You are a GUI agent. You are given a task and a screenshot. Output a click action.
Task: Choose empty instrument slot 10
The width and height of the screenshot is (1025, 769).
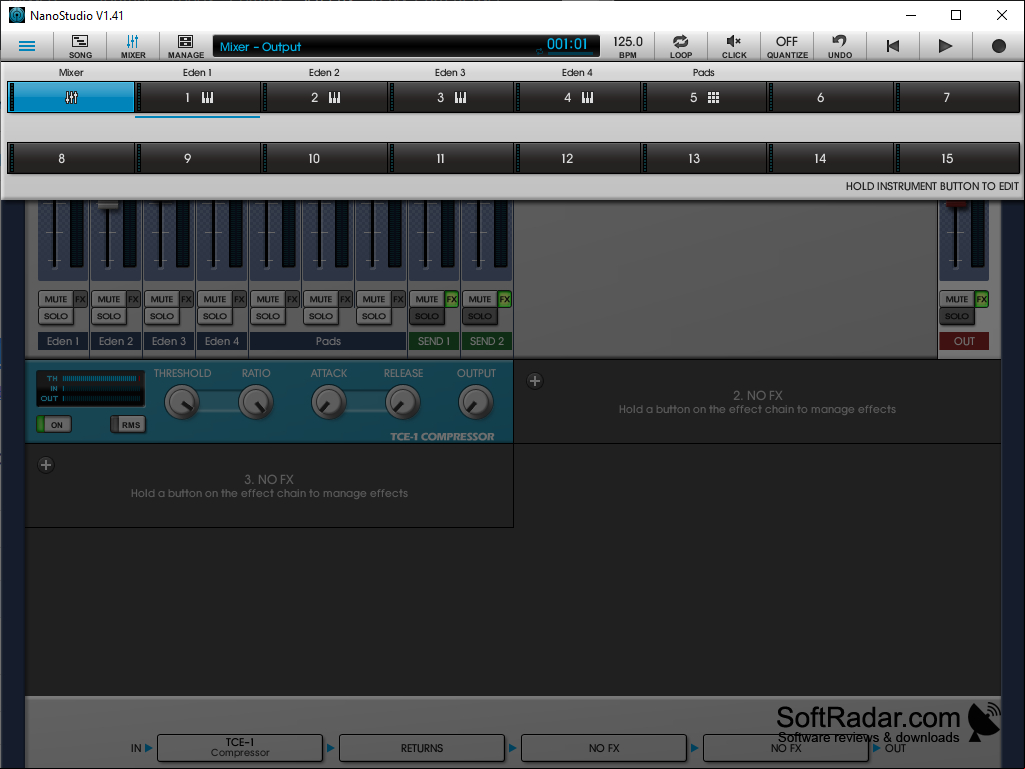coord(324,158)
